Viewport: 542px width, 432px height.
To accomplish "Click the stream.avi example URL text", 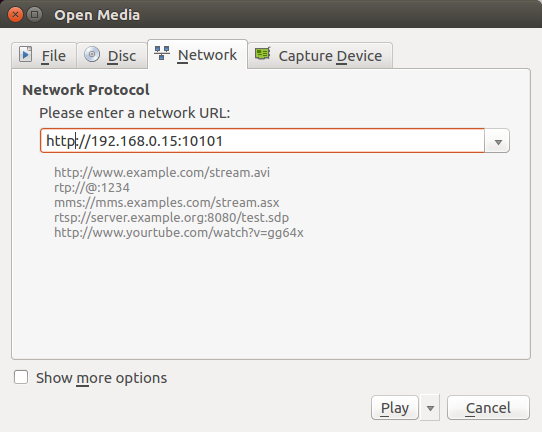I will [x=162, y=172].
